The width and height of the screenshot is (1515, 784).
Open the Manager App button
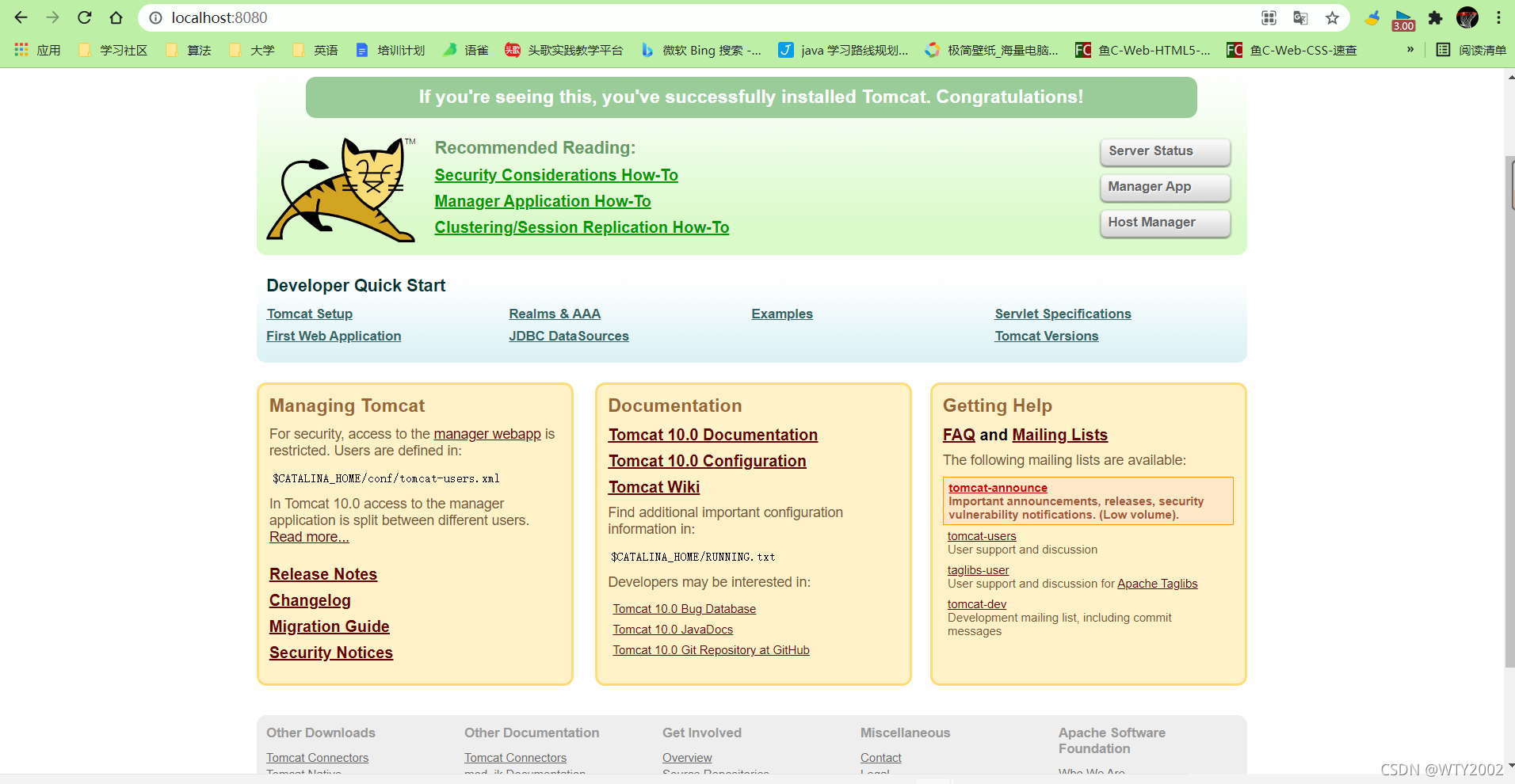coord(1165,187)
